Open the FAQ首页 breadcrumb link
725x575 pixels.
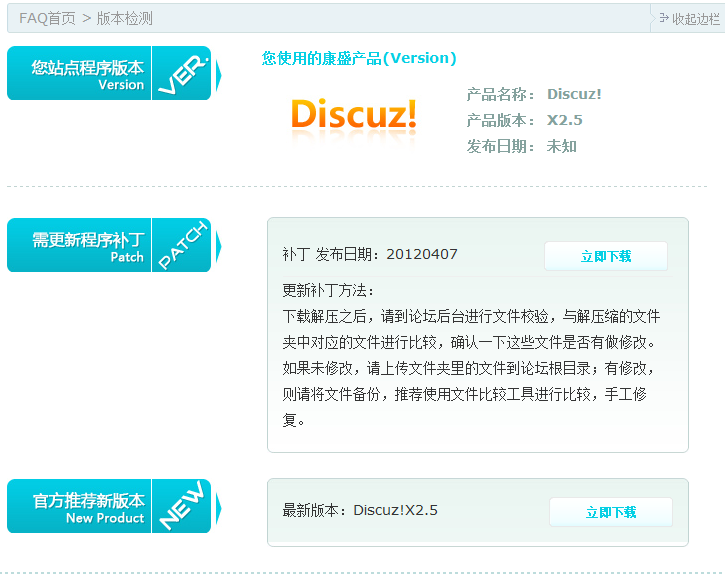tap(47, 18)
